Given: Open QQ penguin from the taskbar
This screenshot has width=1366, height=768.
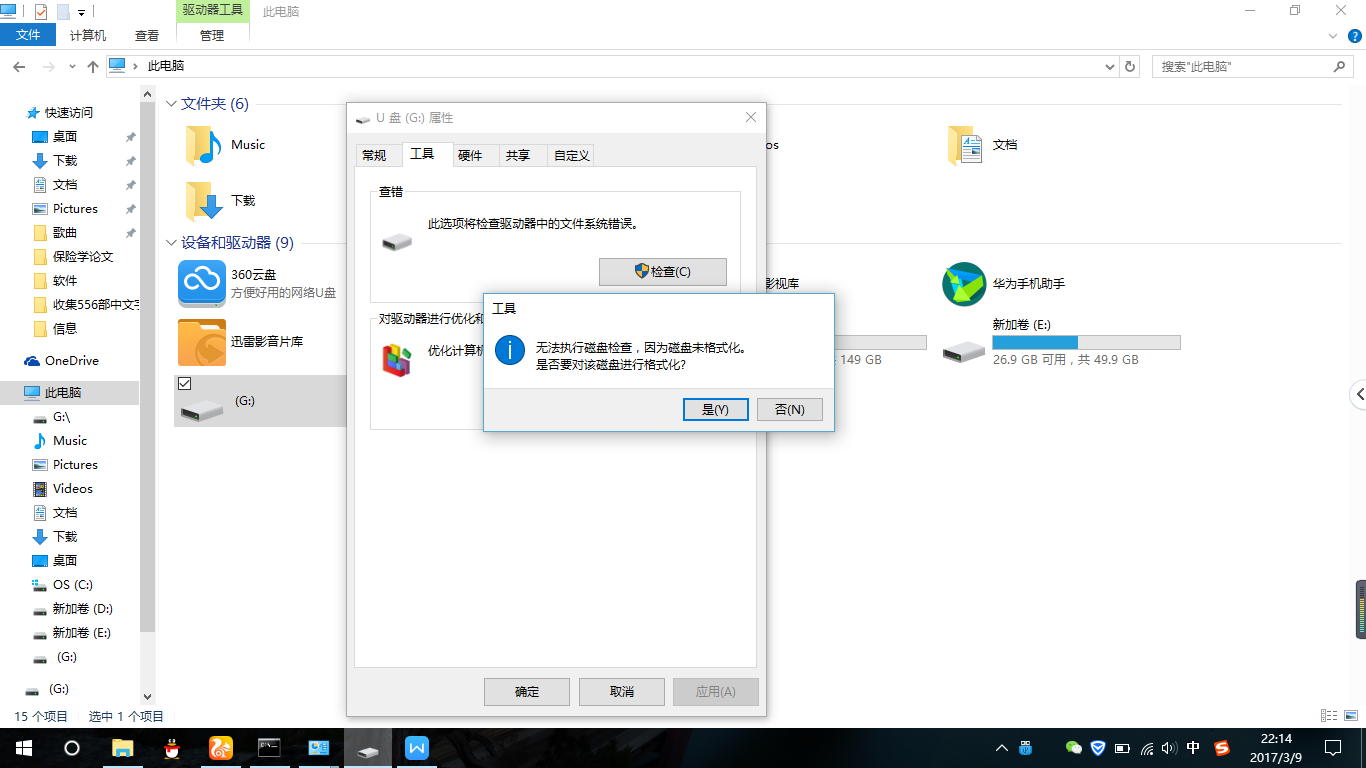Looking at the screenshot, I should tap(171, 748).
